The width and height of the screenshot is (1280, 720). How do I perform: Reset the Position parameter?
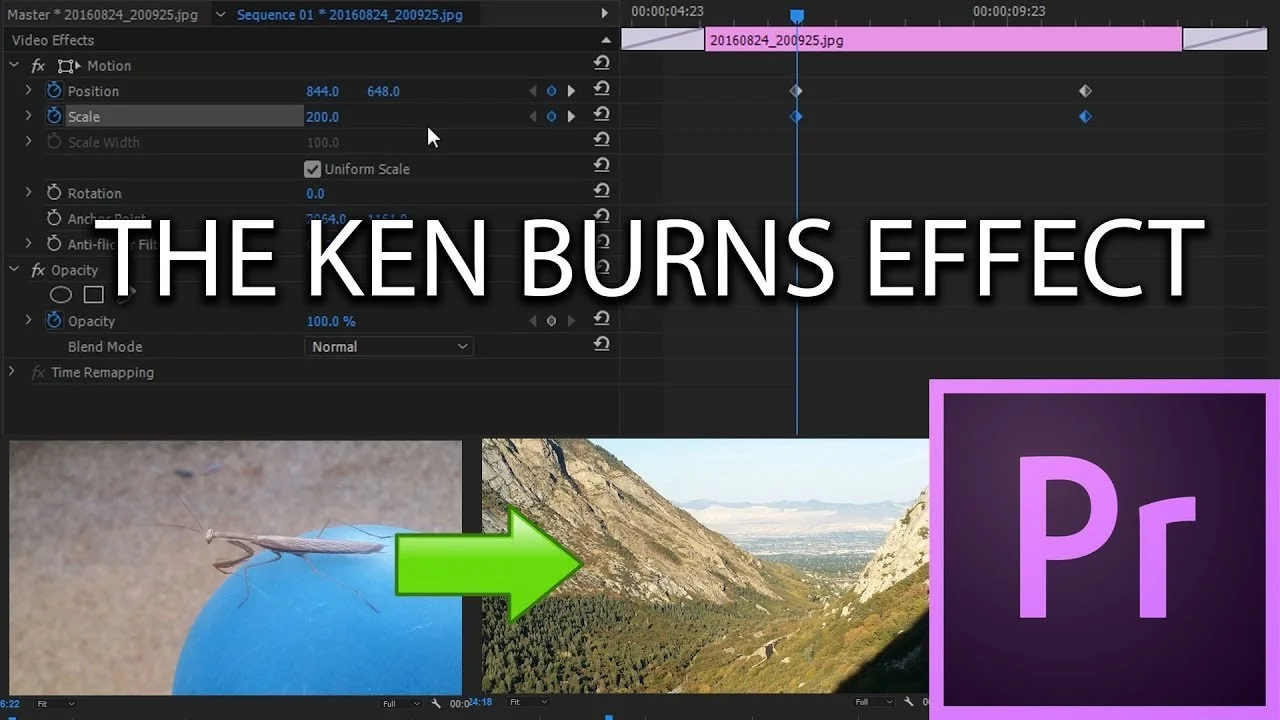pyautogui.click(x=601, y=88)
